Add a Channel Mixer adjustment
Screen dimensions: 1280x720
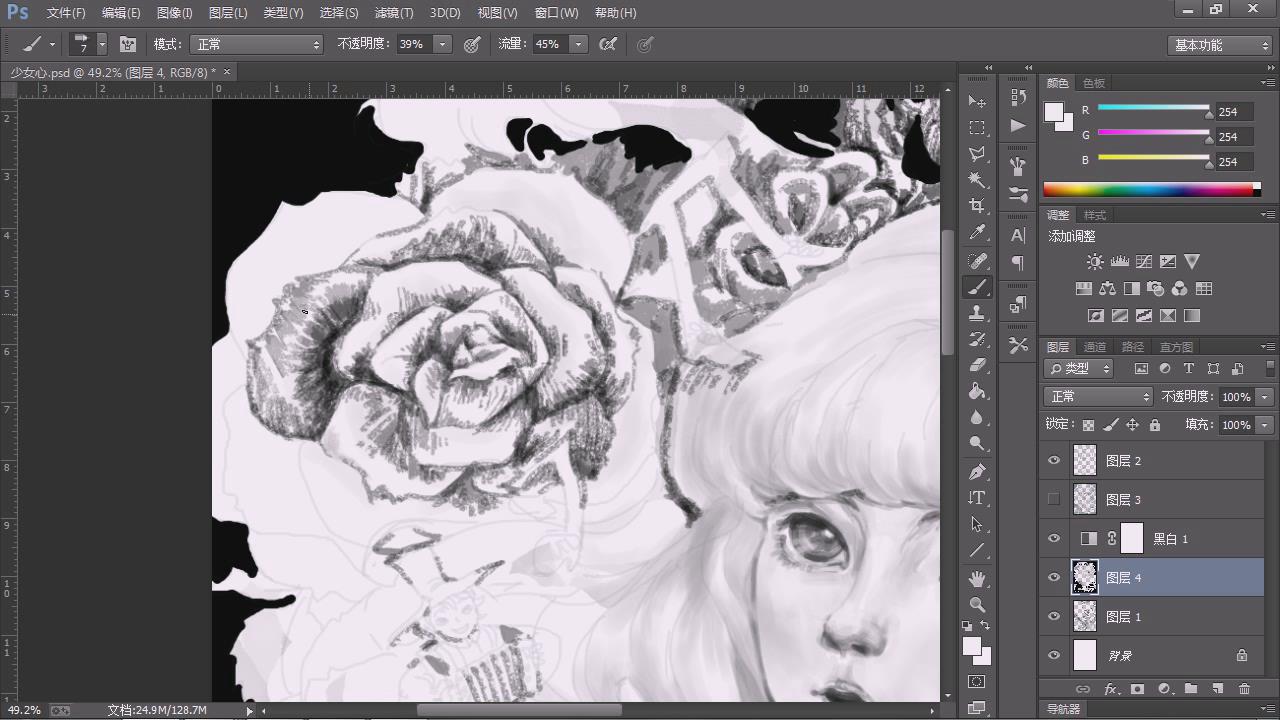tap(1179, 289)
